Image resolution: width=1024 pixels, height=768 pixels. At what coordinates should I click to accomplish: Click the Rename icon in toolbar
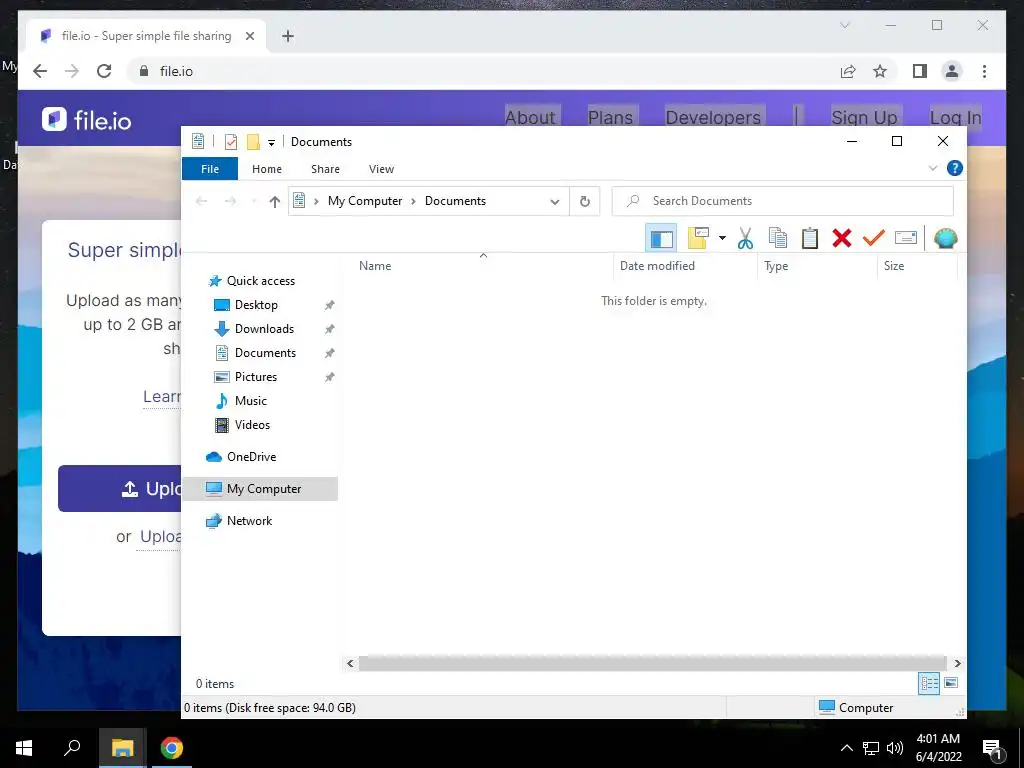[x=906, y=238]
